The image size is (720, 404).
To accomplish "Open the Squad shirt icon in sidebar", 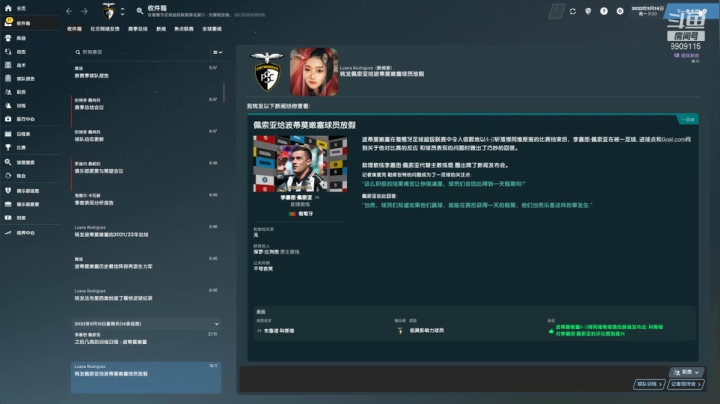I will pyautogui.click(x=8, y=38).
